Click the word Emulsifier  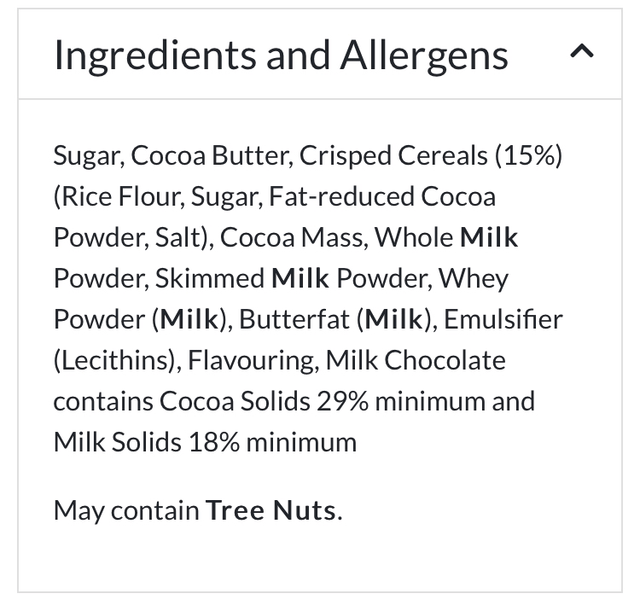(502, 319)
